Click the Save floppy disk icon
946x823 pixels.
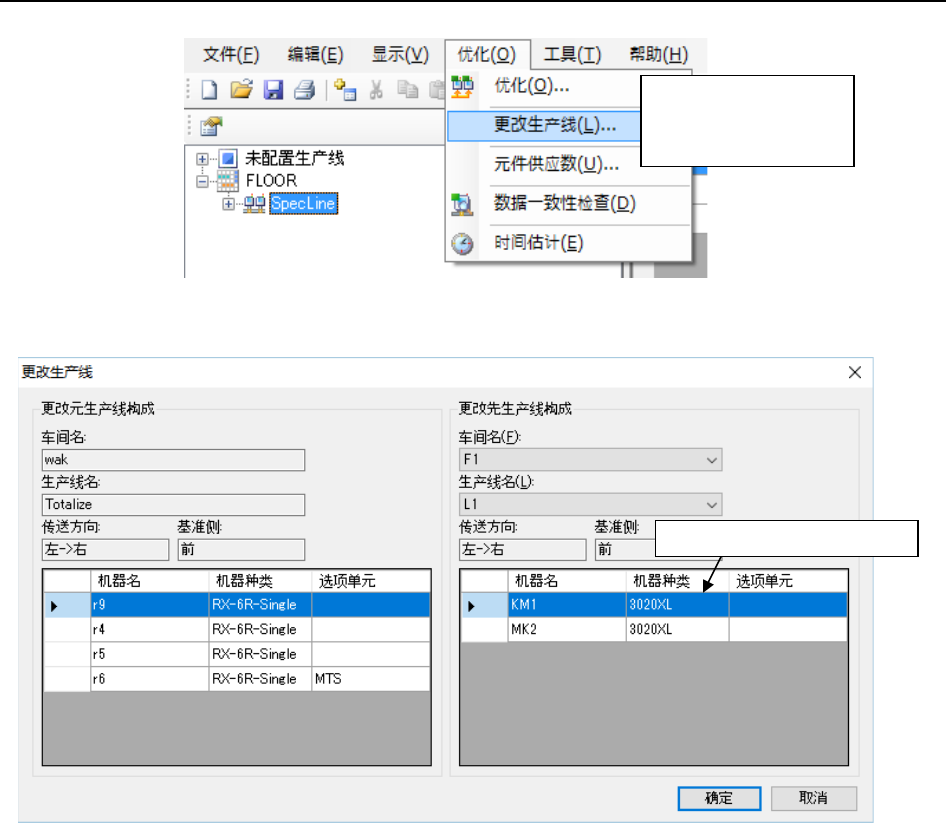(x=273, y=90)
